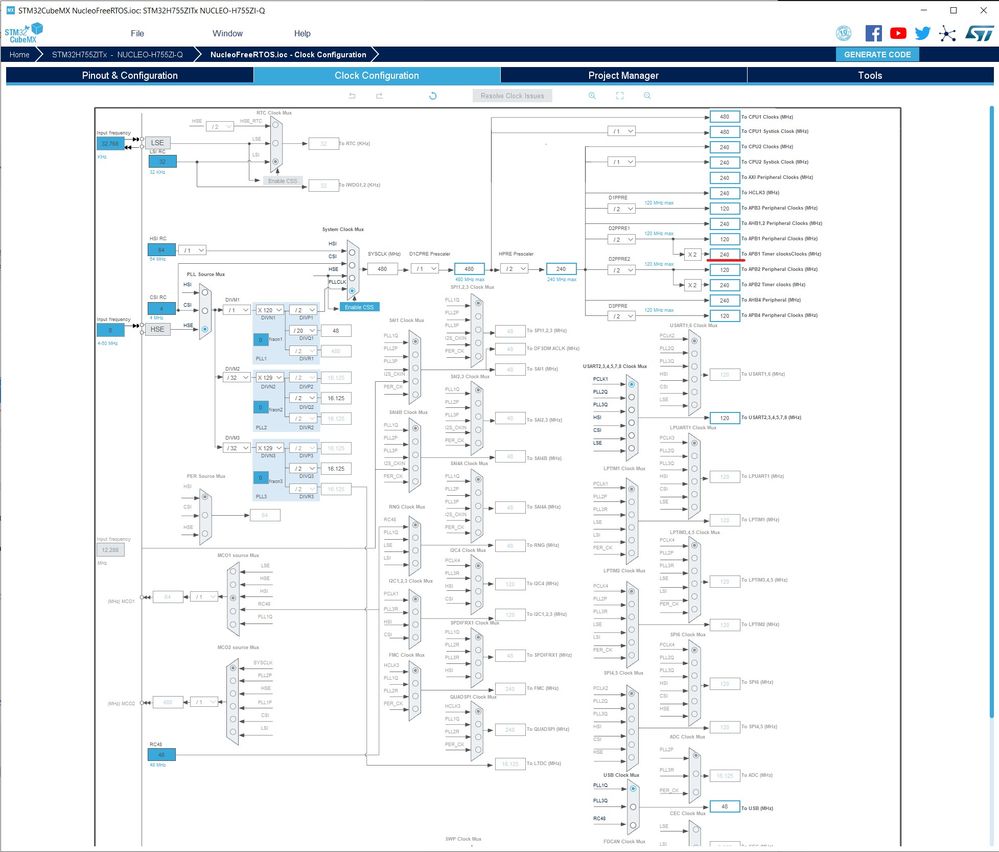Select PCLK1 in USART2,3,4,5,7,8 Clock Mux
The height and width of the screenshot is (852, 999).
coord(631,384)
